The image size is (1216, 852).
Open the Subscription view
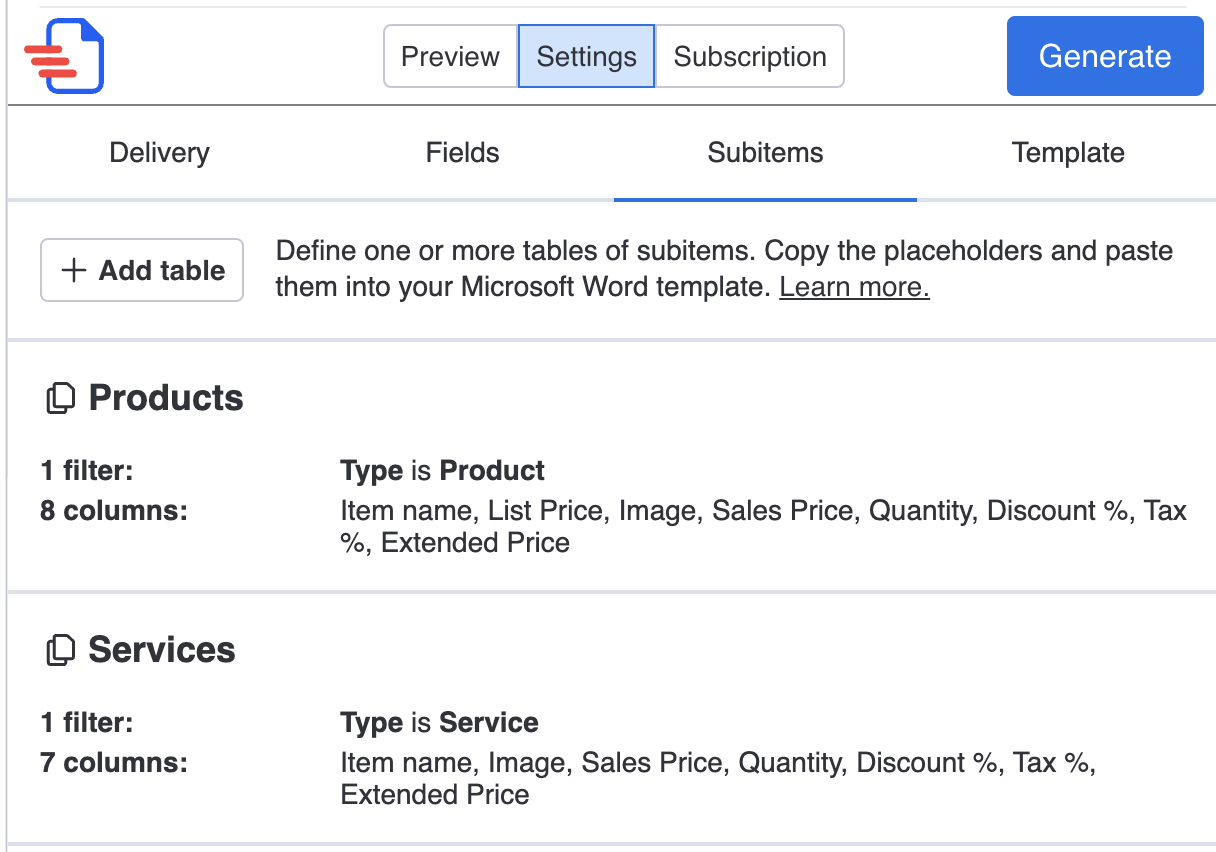point(750,57)
